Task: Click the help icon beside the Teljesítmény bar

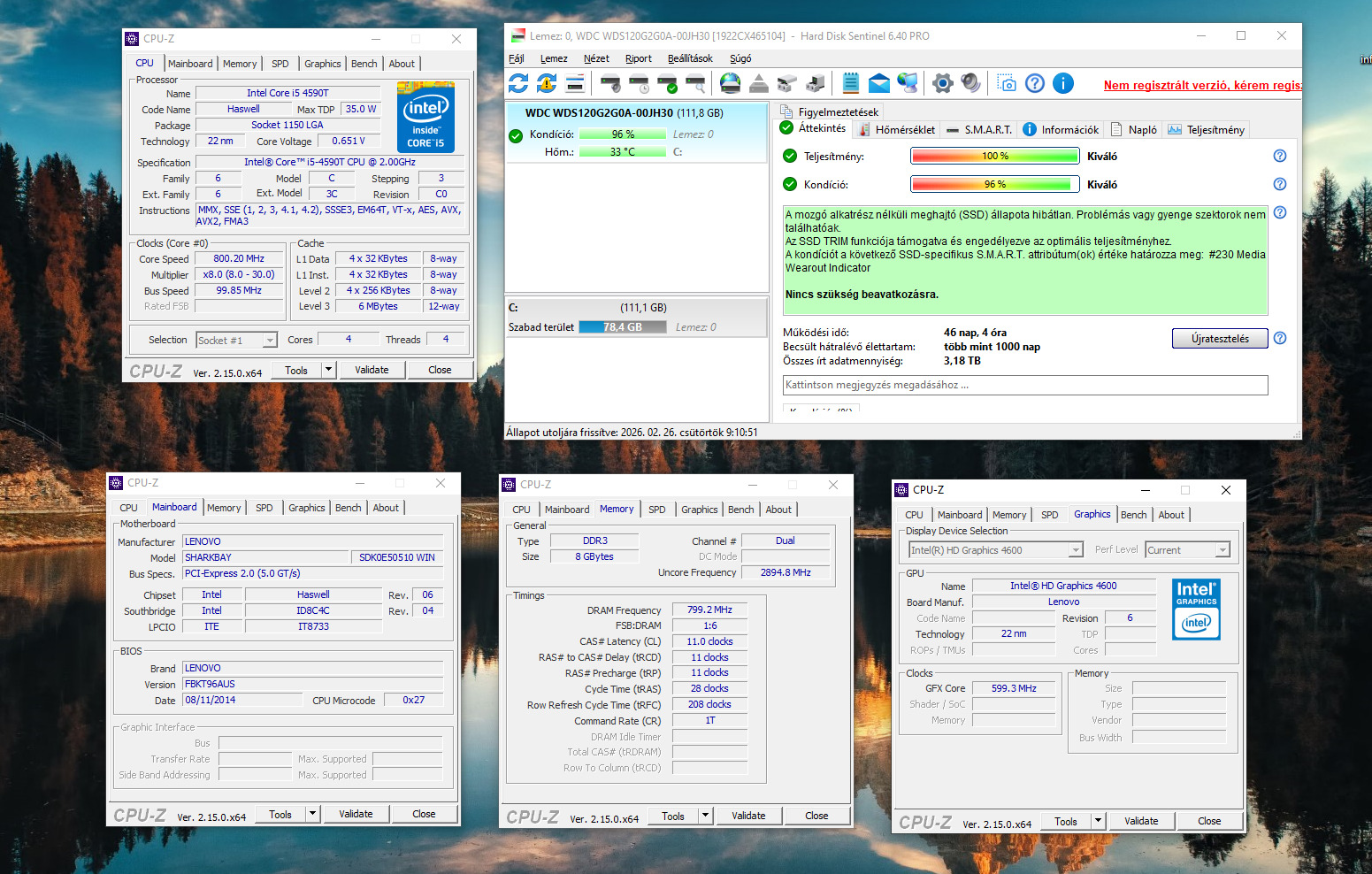Action: pyautogui.click(x=1279, y=156)
